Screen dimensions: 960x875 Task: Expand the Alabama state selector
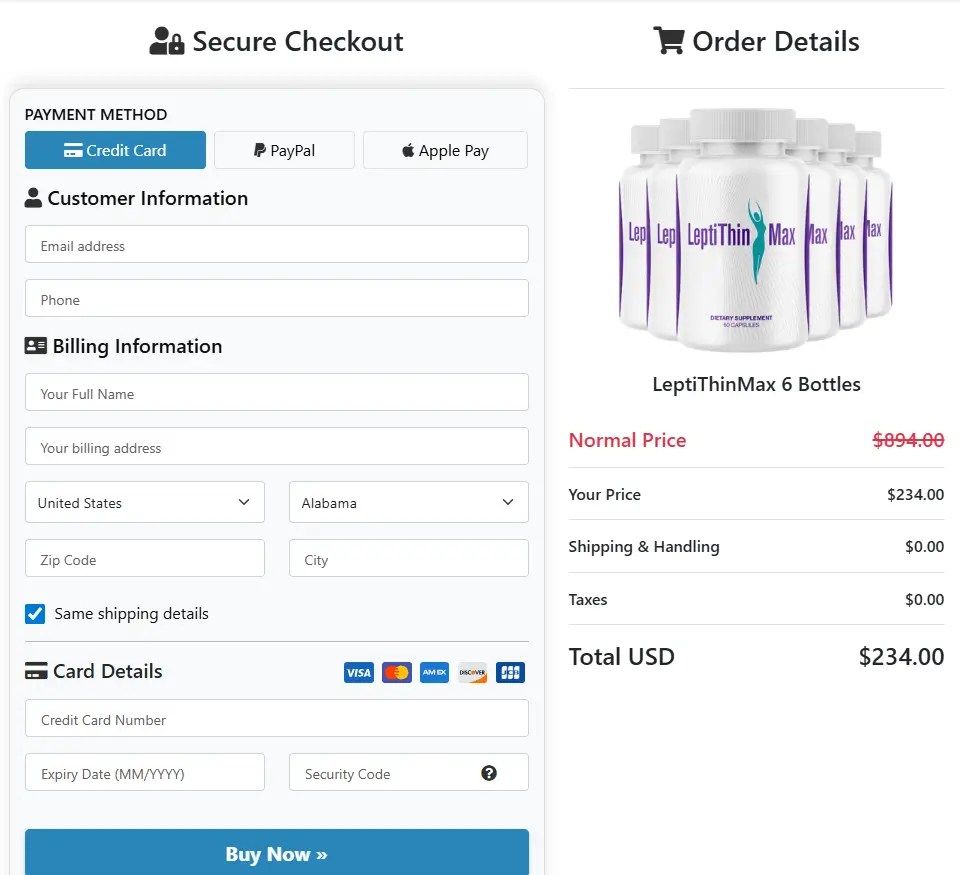408,502
